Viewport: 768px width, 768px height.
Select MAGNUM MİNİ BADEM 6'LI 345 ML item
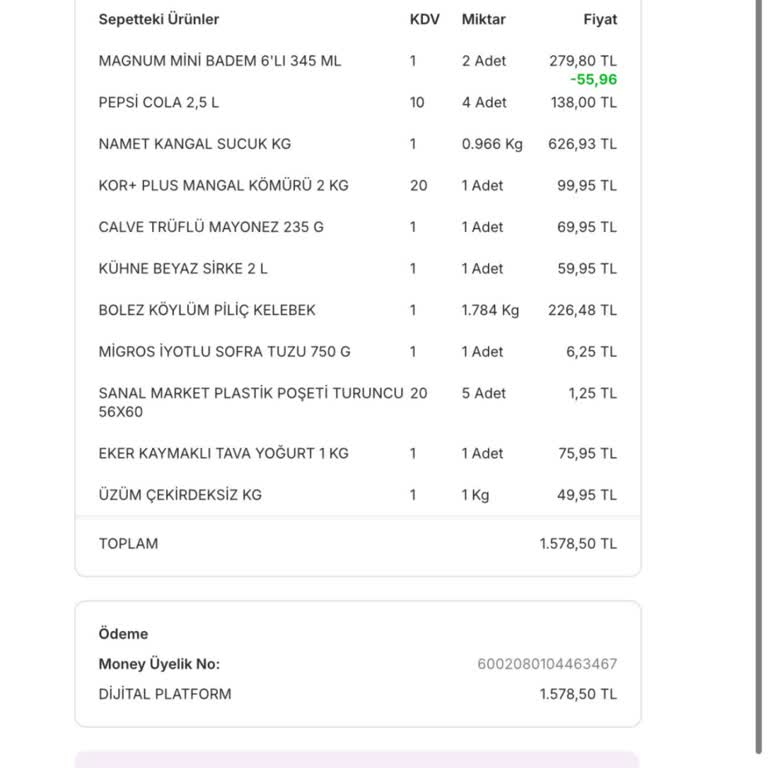[x=219, y=61]
